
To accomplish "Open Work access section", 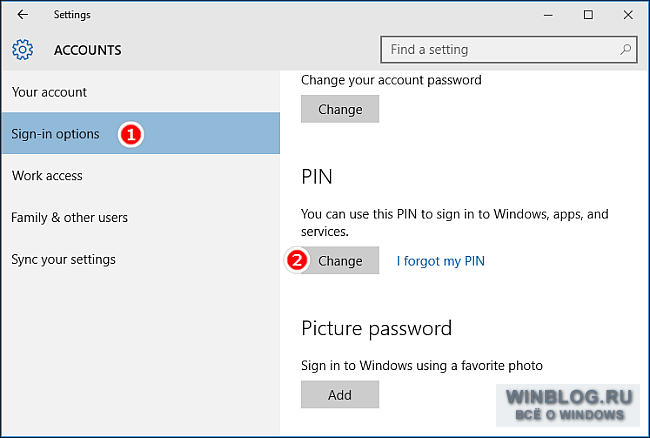I will (141, 176).
